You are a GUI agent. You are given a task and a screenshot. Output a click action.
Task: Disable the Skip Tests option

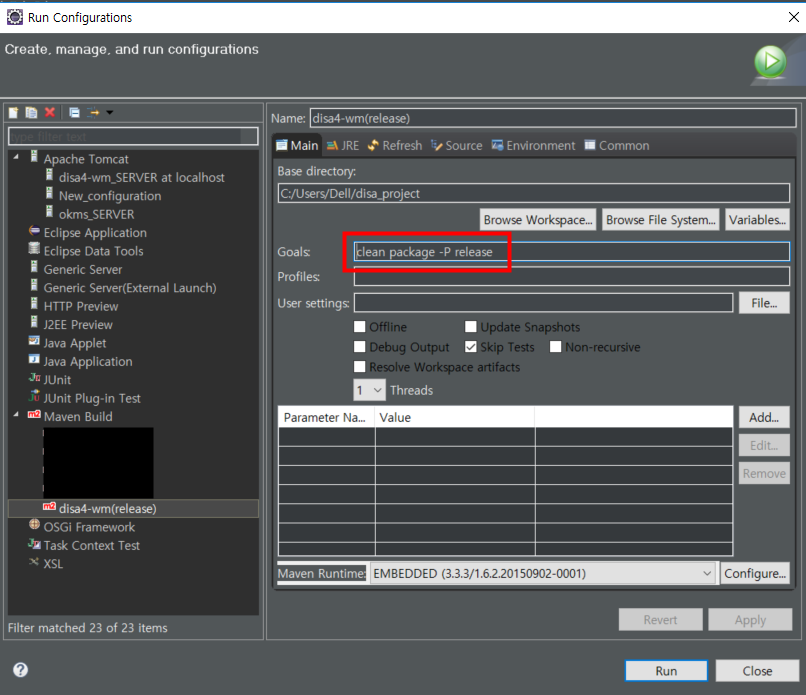tap(470, 346)
